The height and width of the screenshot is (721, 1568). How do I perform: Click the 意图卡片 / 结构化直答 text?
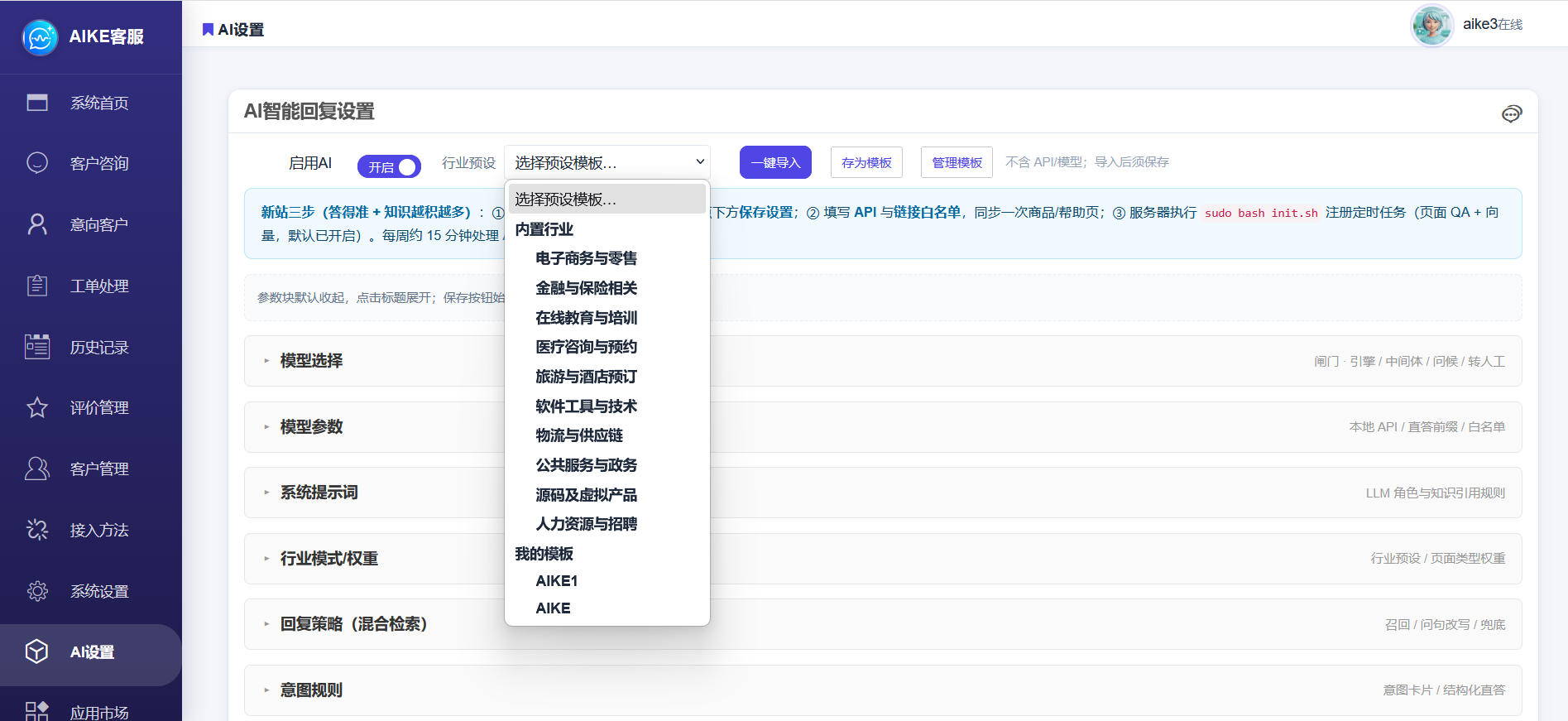[x=1445, y=690]
